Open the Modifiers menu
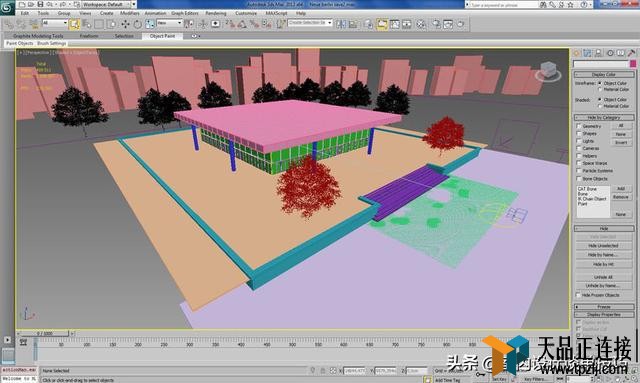The width and height of the screenshot is (640, 383). (130, 13)
